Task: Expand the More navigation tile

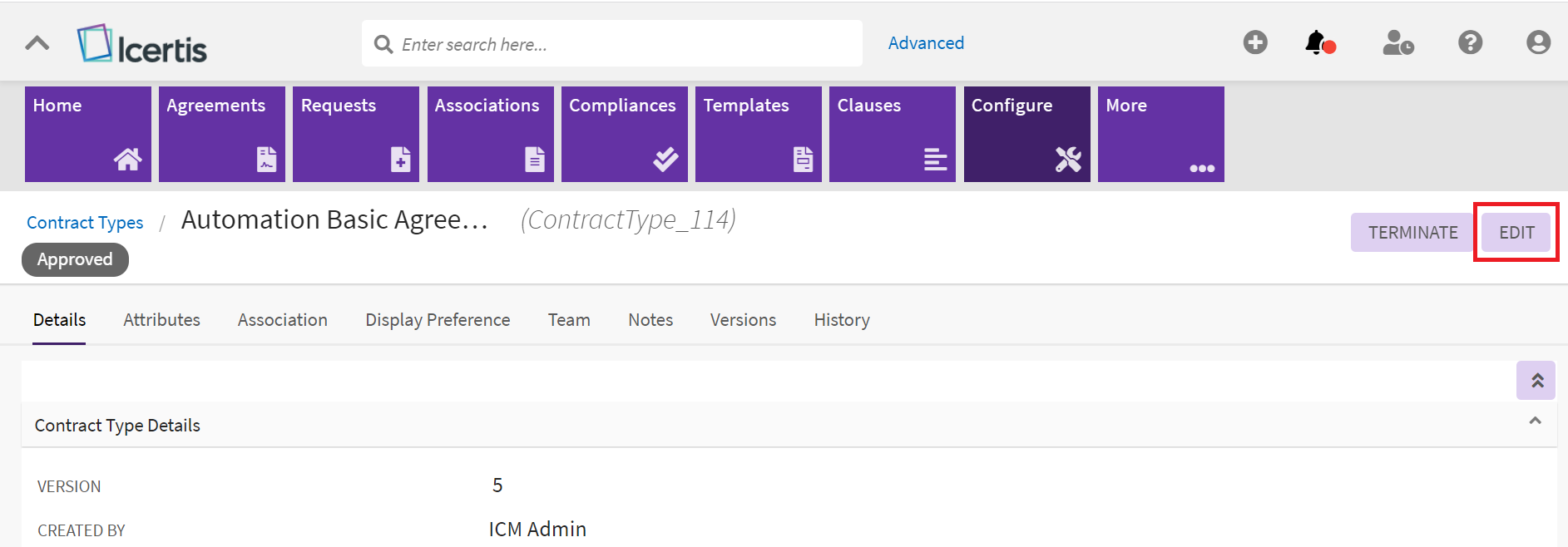Action: pos(1160,134)
